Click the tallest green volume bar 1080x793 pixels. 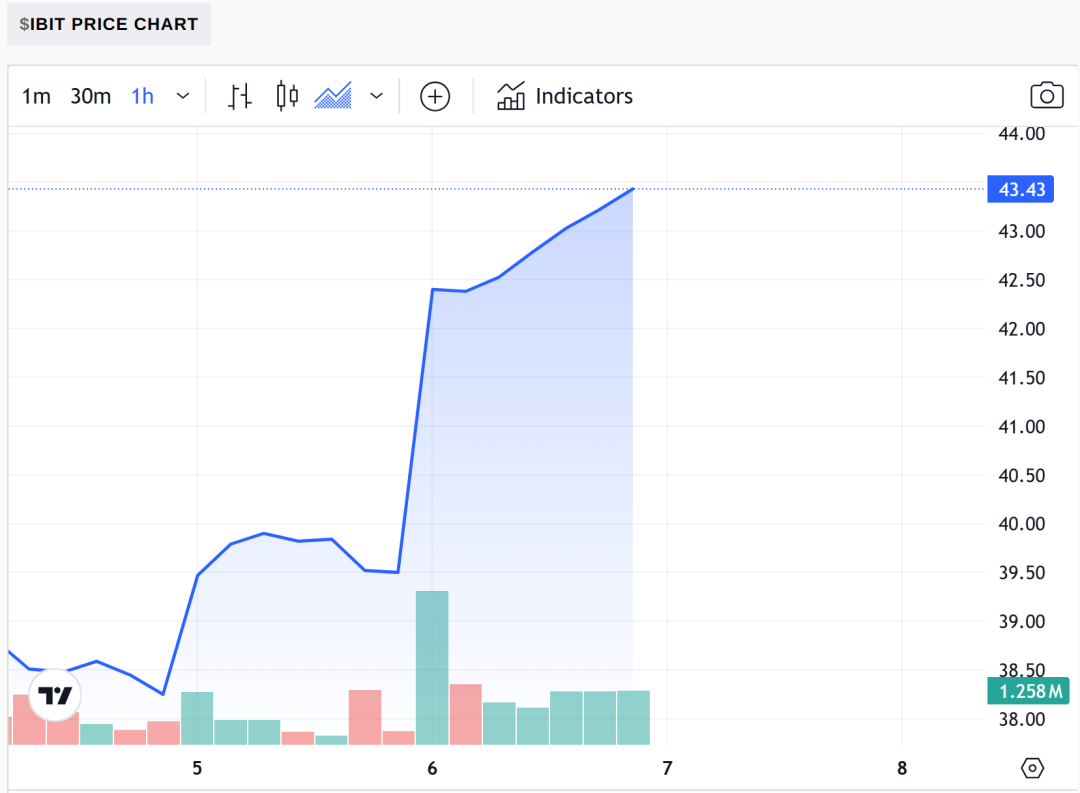click(x=432, y=668)
